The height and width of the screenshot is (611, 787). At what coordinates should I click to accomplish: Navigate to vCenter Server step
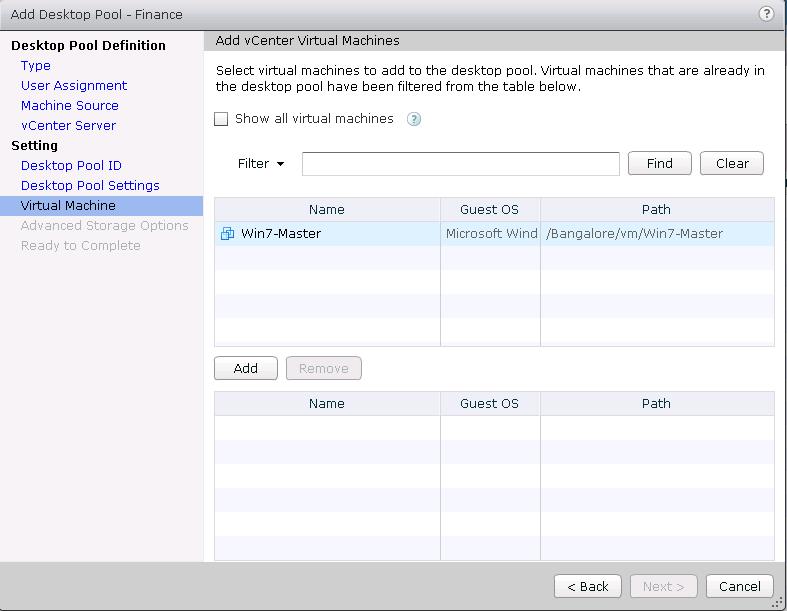click(68, 126)
